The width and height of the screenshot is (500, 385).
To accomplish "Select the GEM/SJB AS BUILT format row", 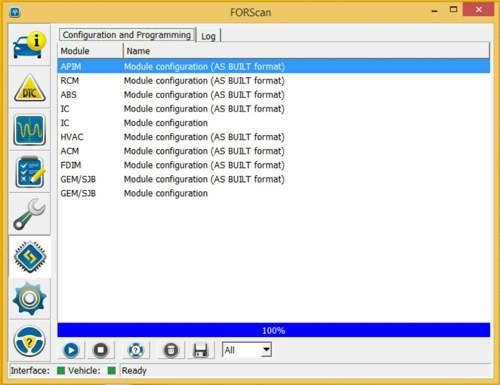I will (x=274, y=179).
